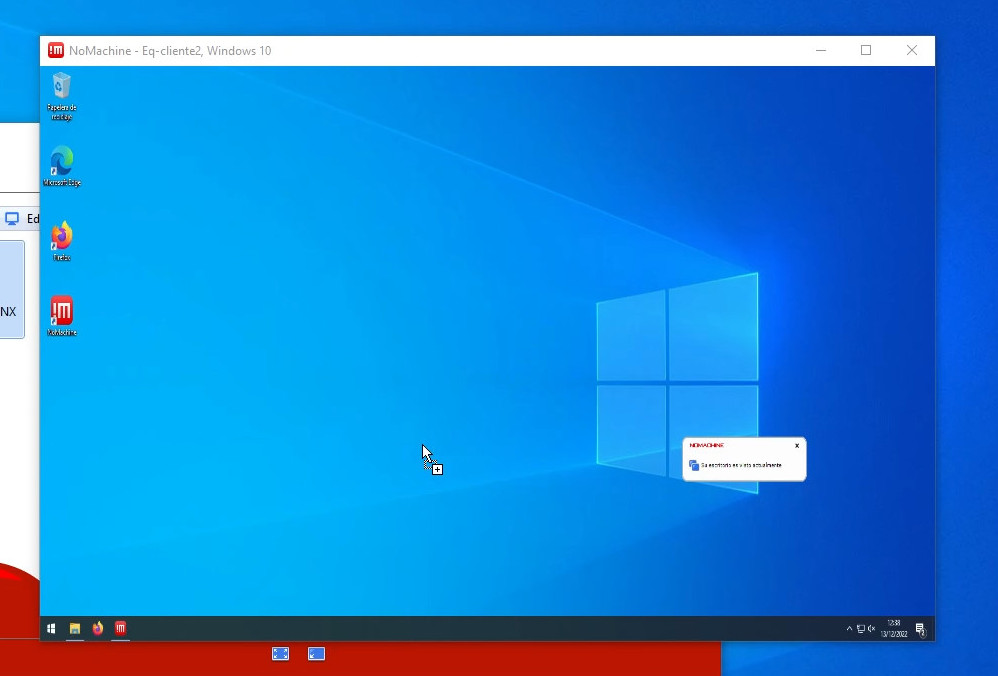The width and height of the screenshot is (998, 676).
Task: Click the remote Windows Start button
Action: tap(51, 629)
